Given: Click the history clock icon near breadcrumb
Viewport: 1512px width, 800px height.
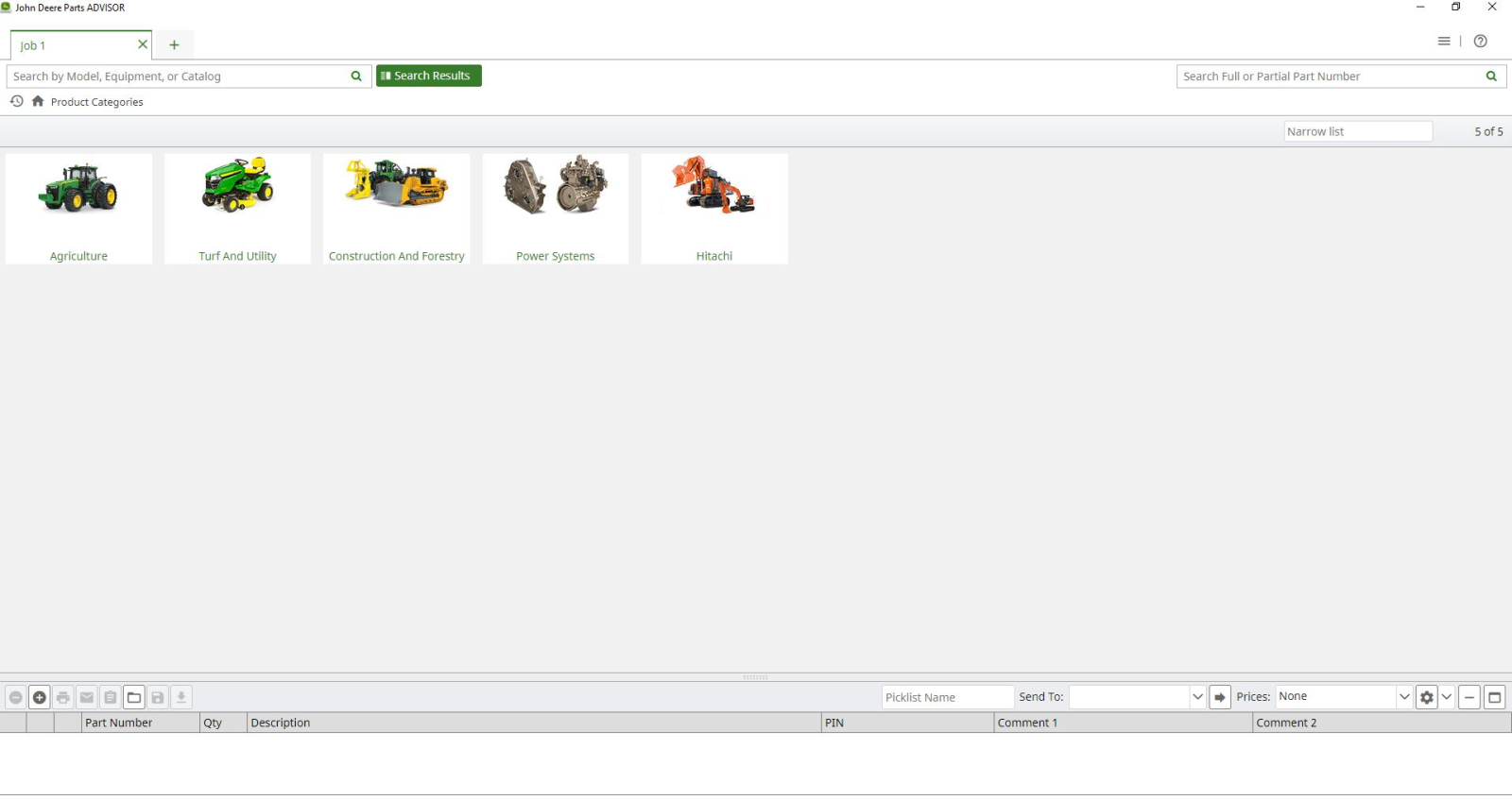Looking at the screenshot, I should pyautogui.click(x=17, y=101).
